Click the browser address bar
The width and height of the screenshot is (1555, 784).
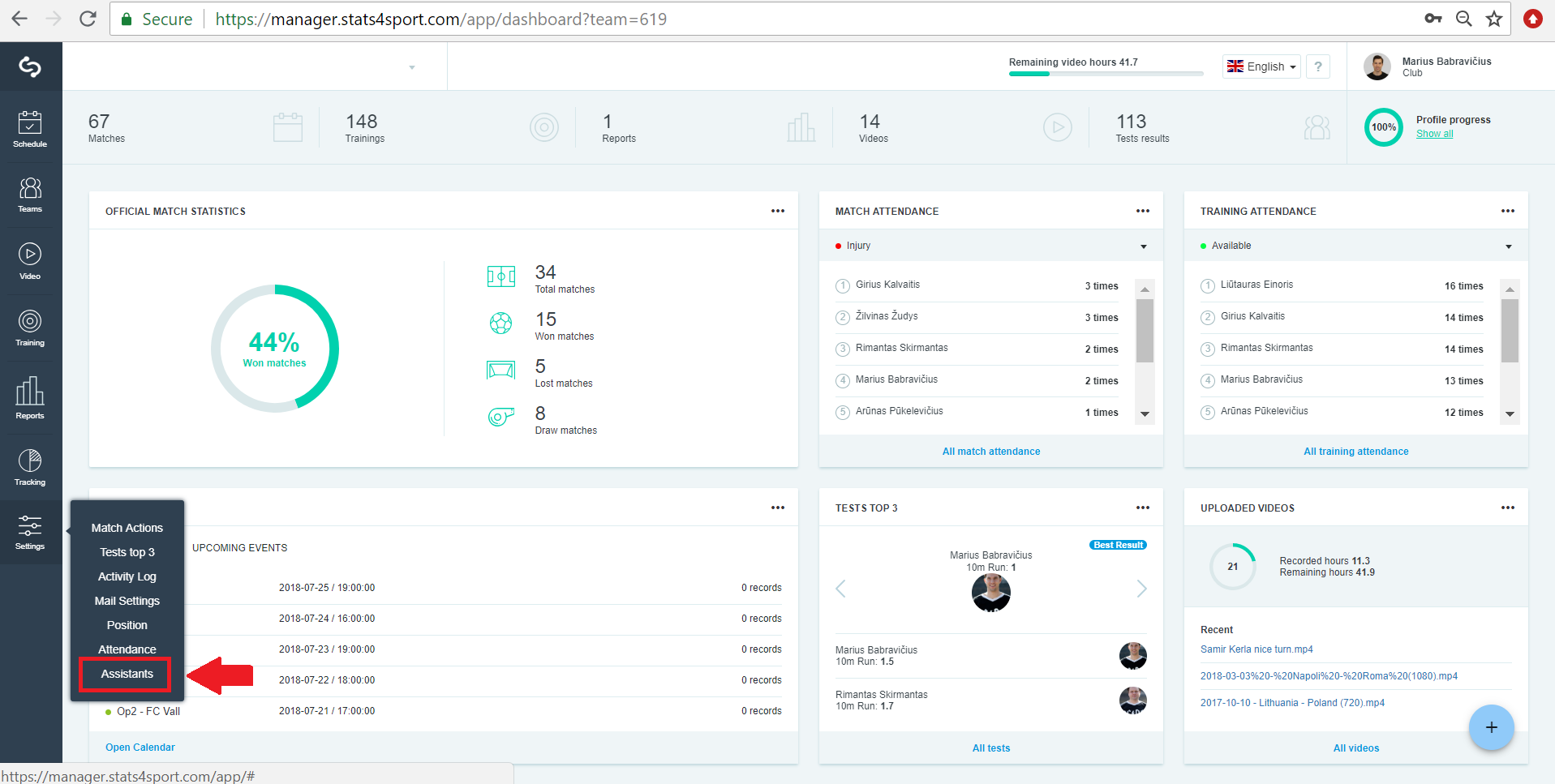(811, 19)
